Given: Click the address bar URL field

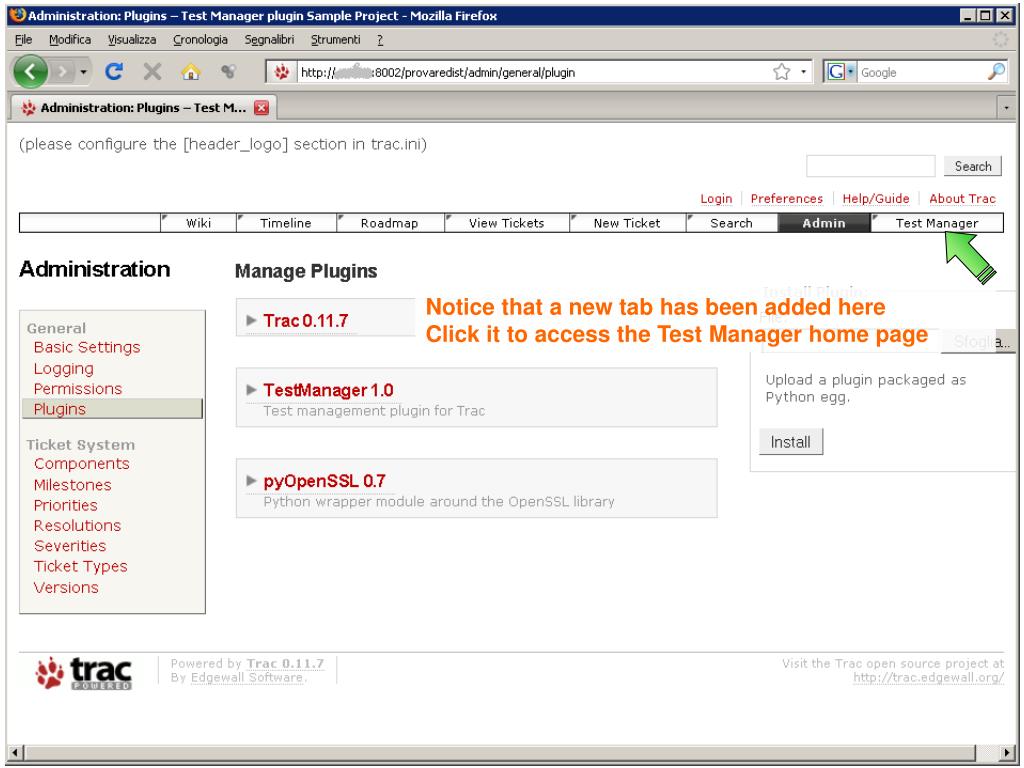Looking at the screenshot, I should pyautogui.click(x=532, y=72).
